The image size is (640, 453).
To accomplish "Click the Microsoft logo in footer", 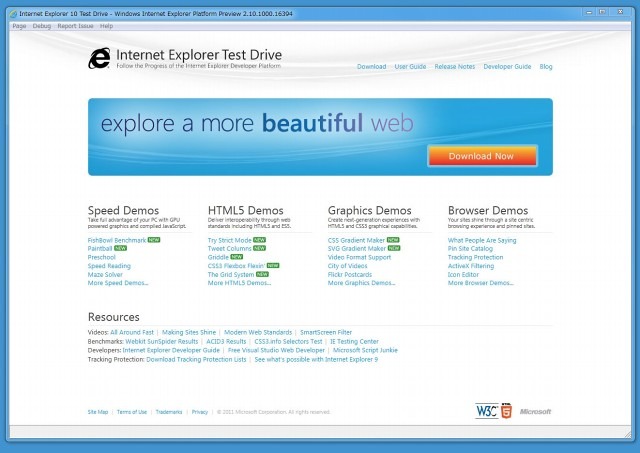I will pos(535,412).
